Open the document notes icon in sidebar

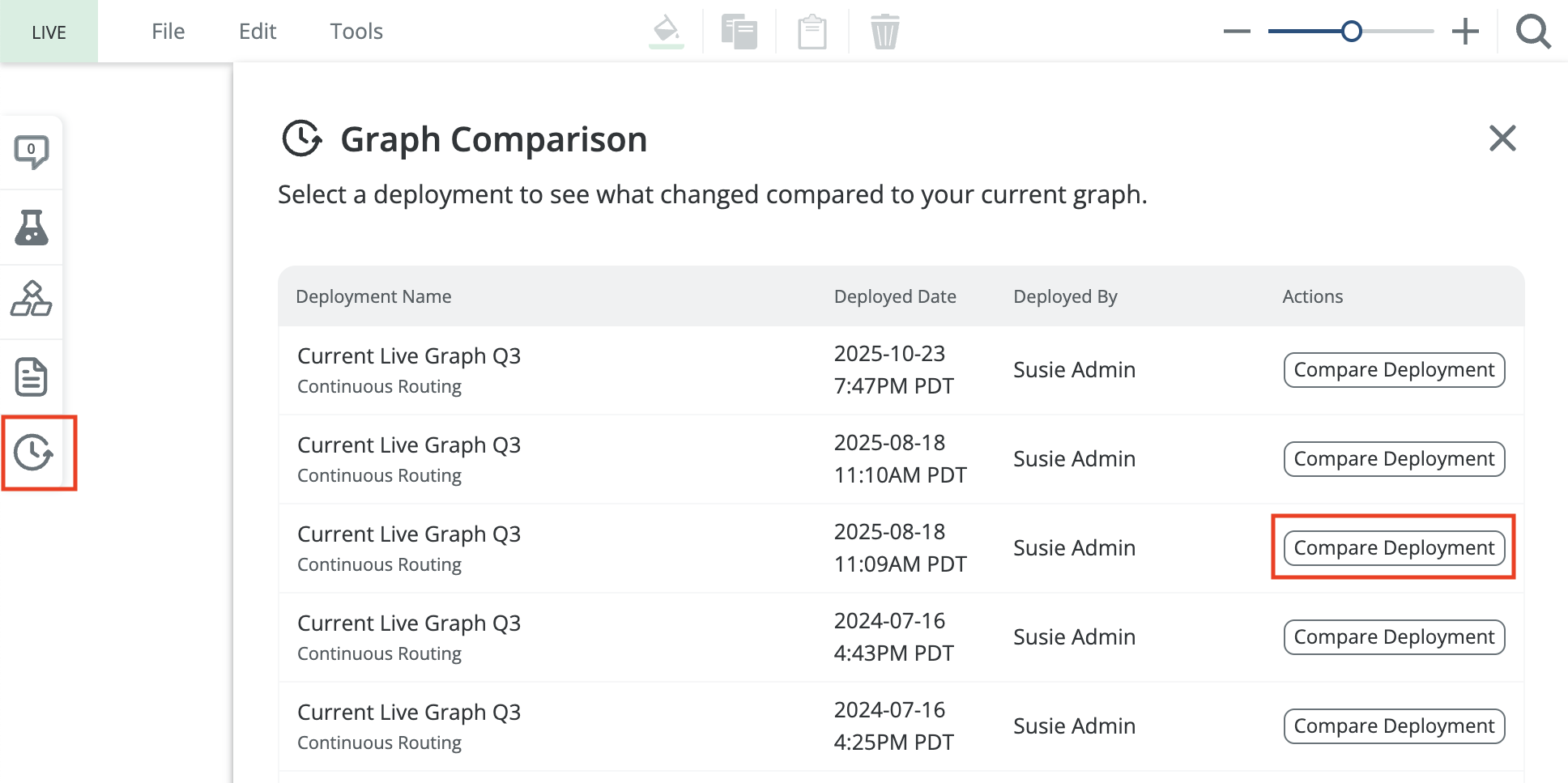[x=32, y=377]
